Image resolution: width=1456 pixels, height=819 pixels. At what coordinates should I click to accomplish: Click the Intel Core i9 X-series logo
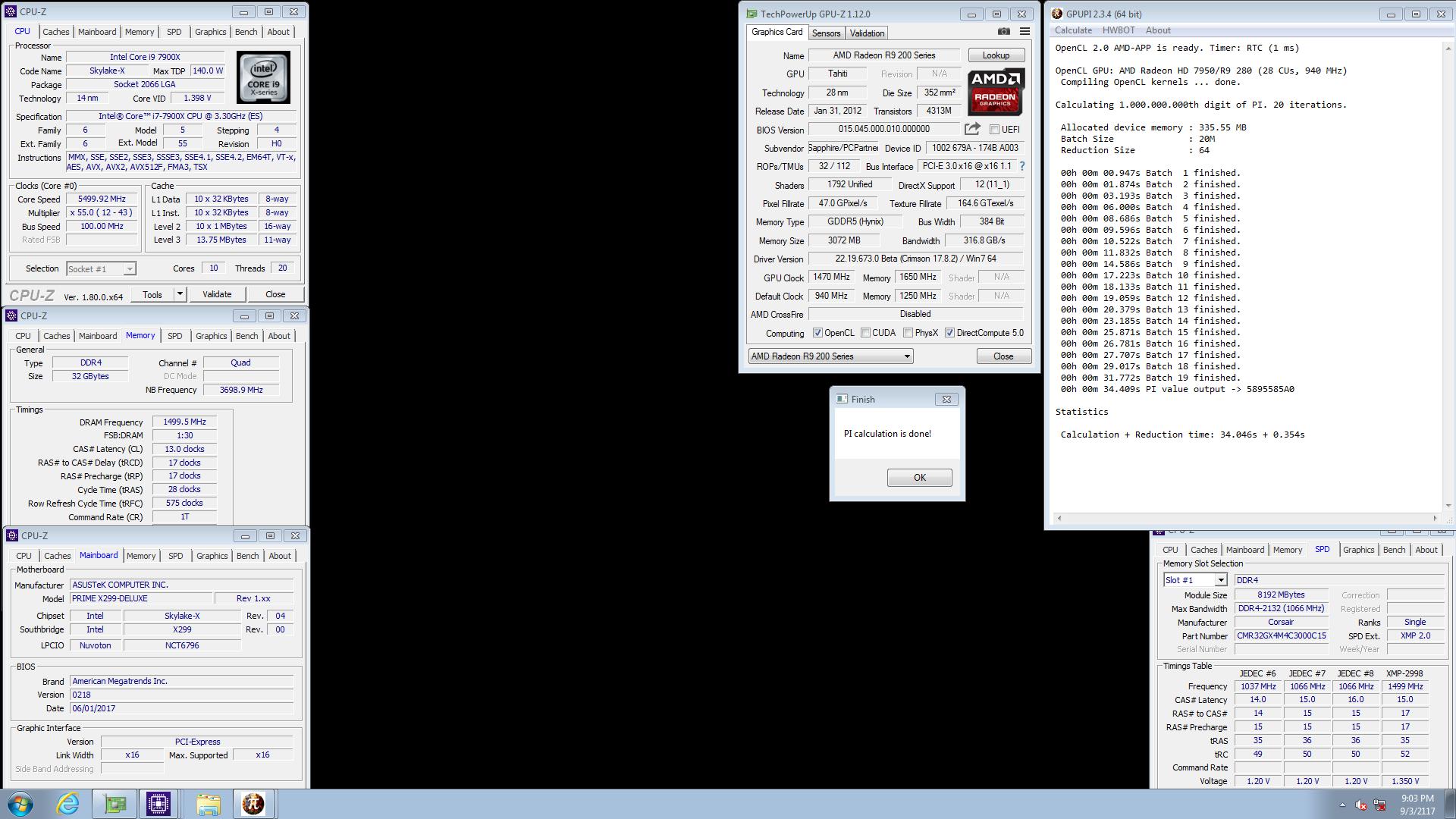[263, 77]
